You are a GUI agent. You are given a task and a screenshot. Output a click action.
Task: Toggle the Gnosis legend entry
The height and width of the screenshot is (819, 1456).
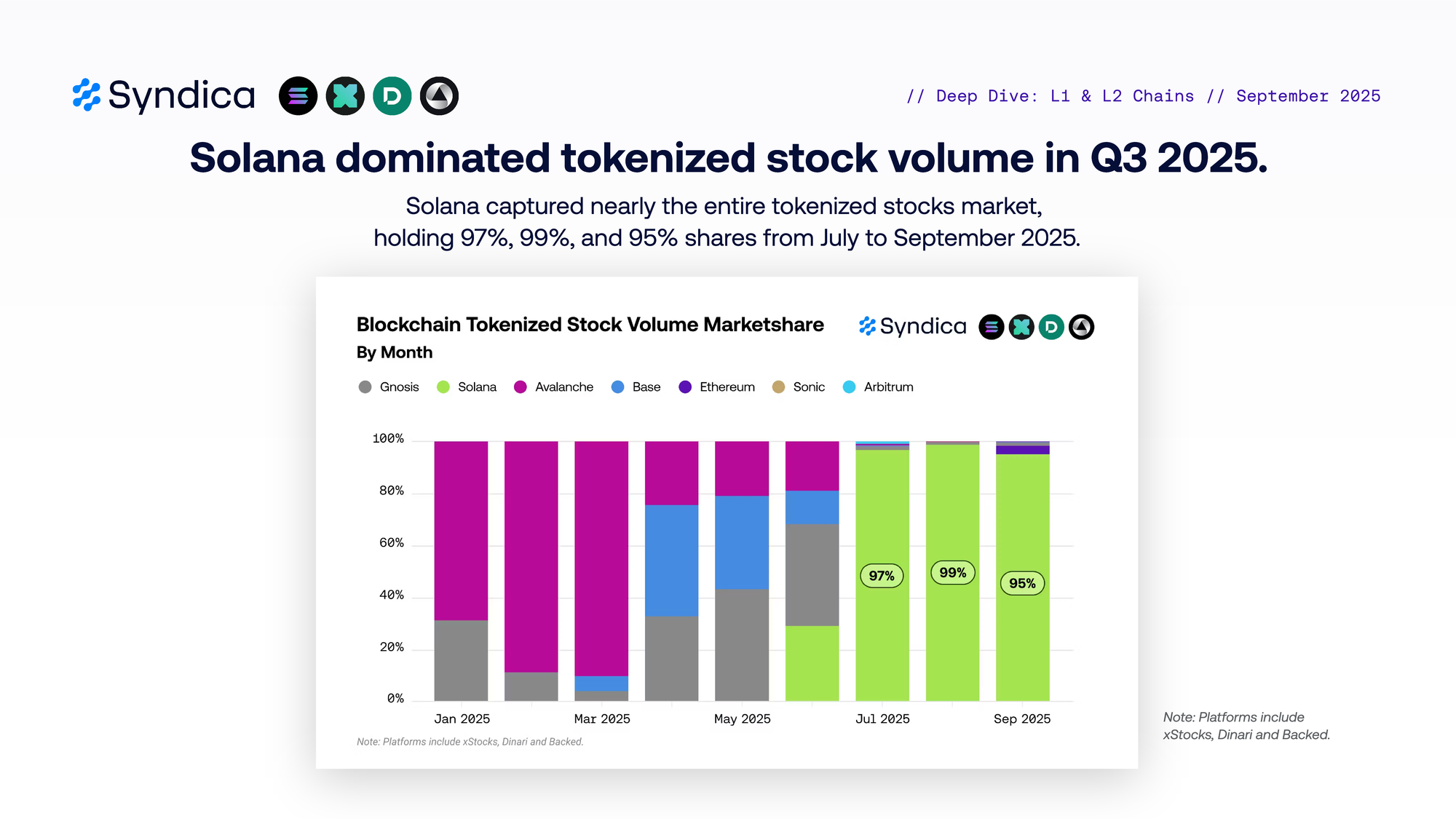(389, 387)
